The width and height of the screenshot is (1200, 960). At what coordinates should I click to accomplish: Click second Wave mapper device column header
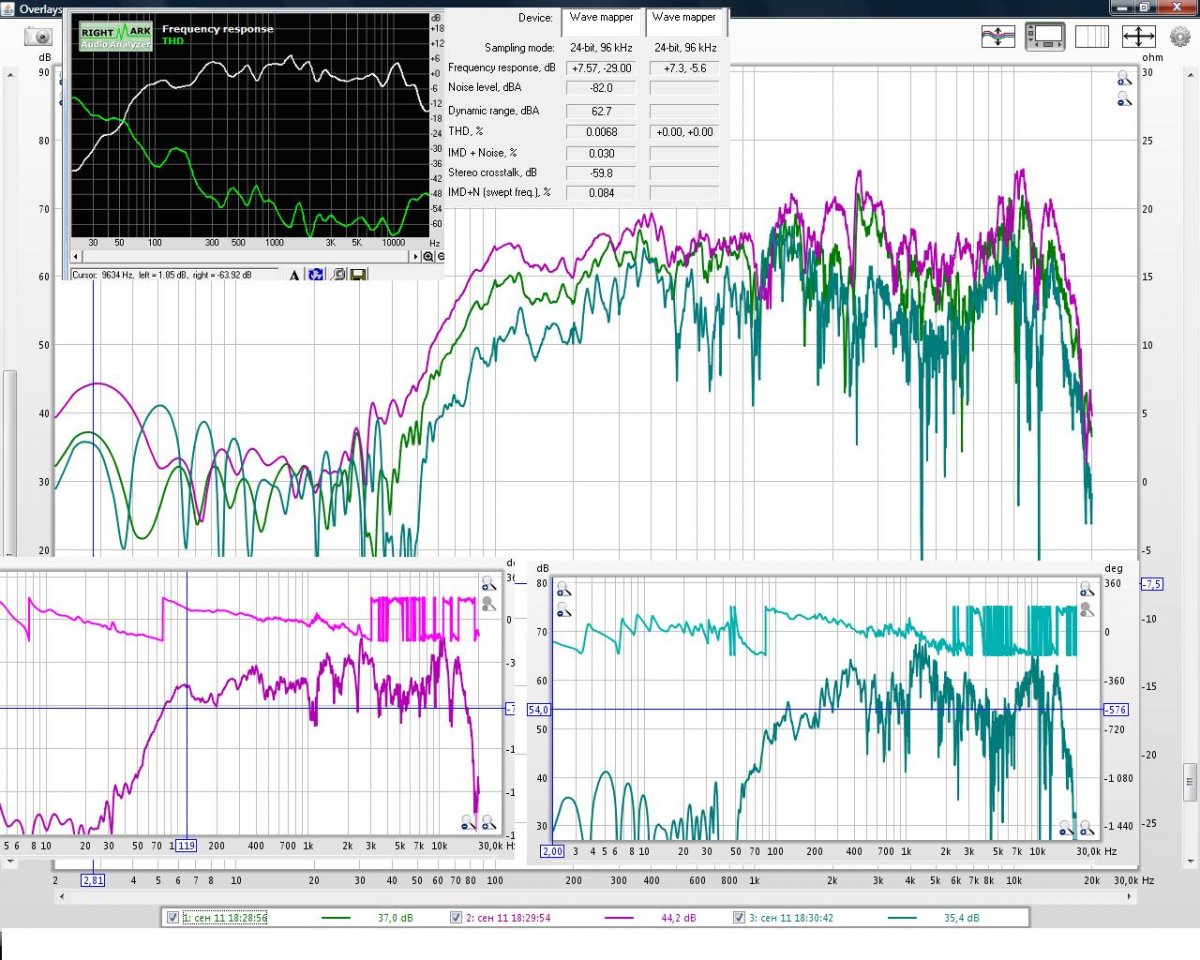tap(684, 18)
